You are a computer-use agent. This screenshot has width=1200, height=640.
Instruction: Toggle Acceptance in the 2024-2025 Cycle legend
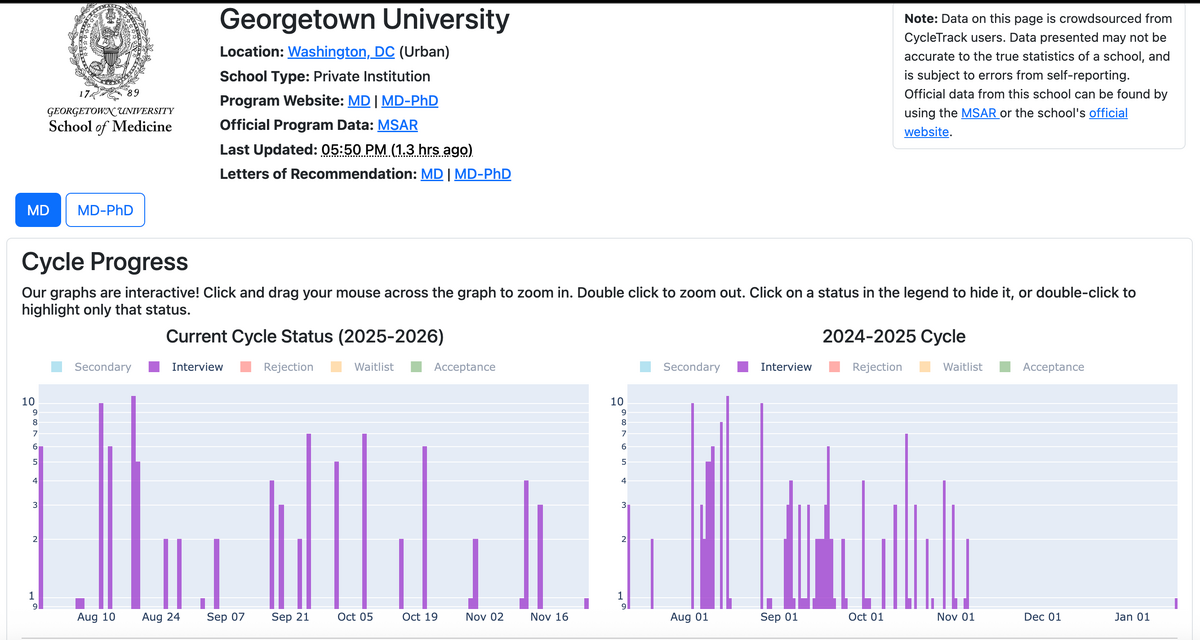(x=1042, y=367)
